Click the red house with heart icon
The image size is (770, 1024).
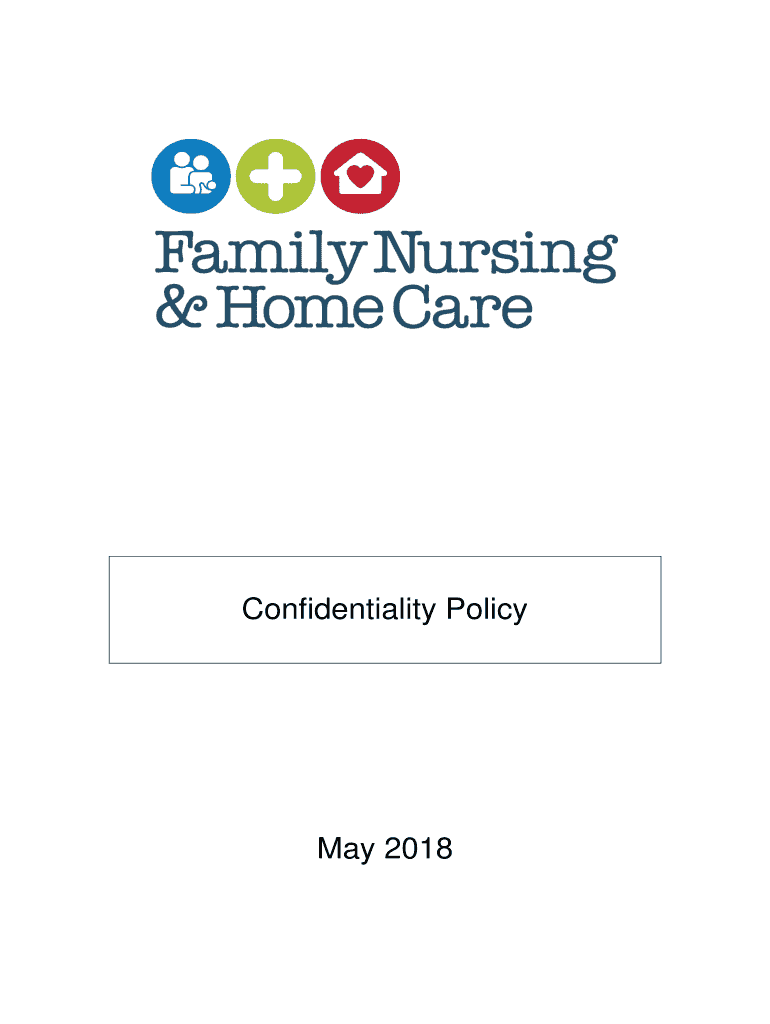[361, 178]
